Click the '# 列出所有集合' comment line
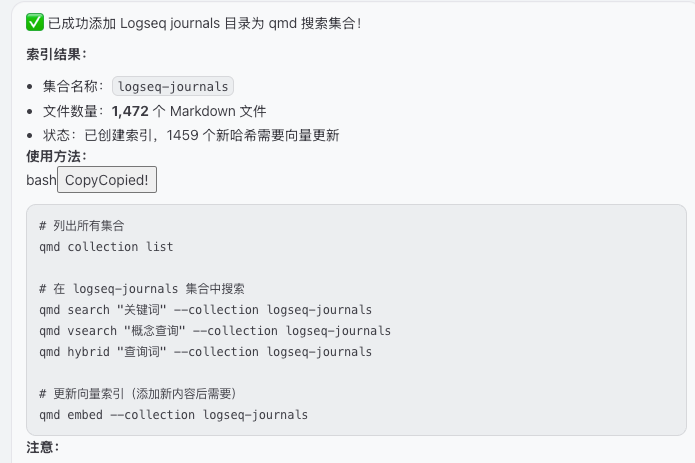 [82, 226]
